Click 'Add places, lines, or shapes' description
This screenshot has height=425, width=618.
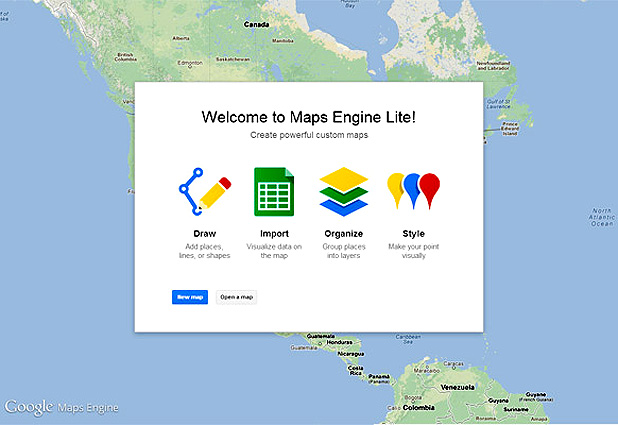point(205,251)
